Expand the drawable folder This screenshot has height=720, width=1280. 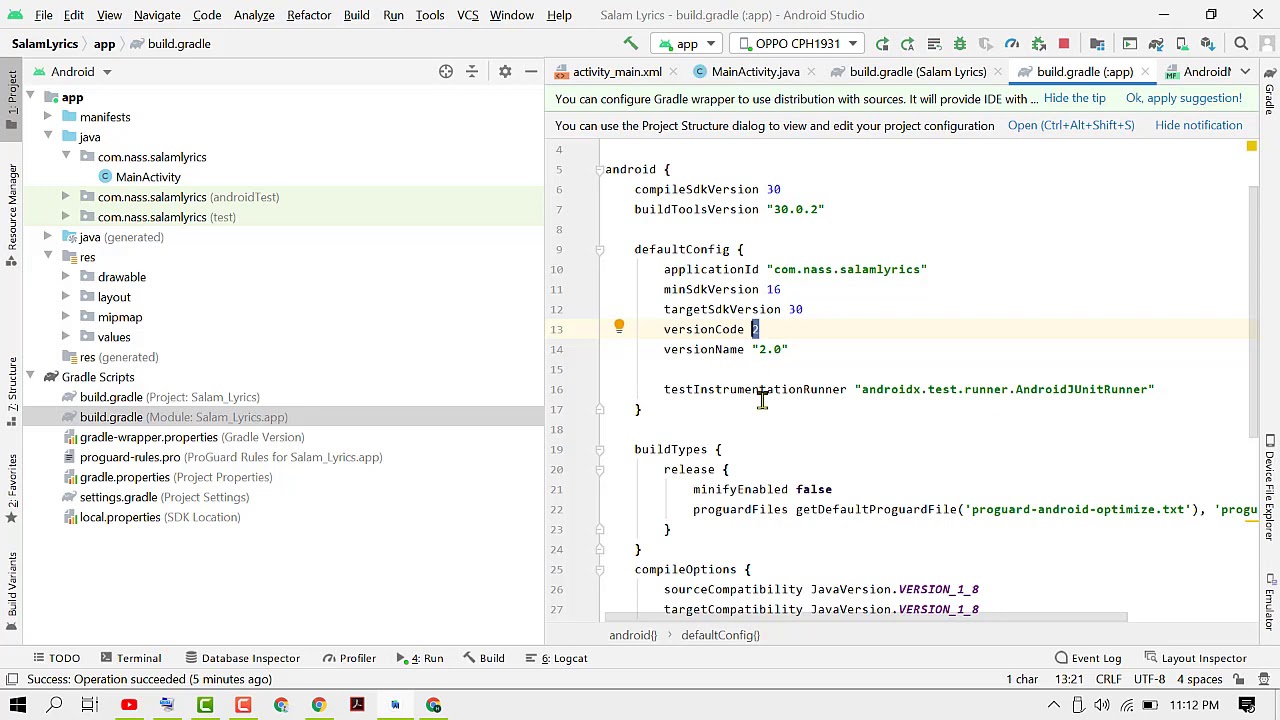tap(65, 277)
